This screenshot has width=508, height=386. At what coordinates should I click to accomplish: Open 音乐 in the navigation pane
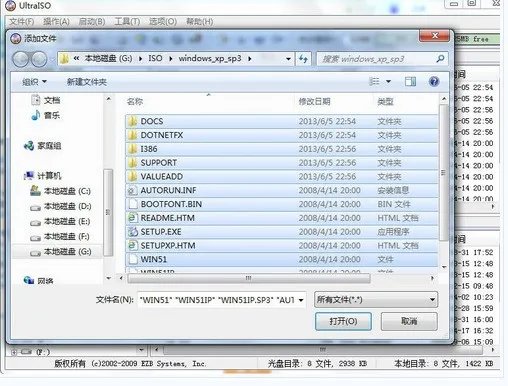tap(46, 115)
